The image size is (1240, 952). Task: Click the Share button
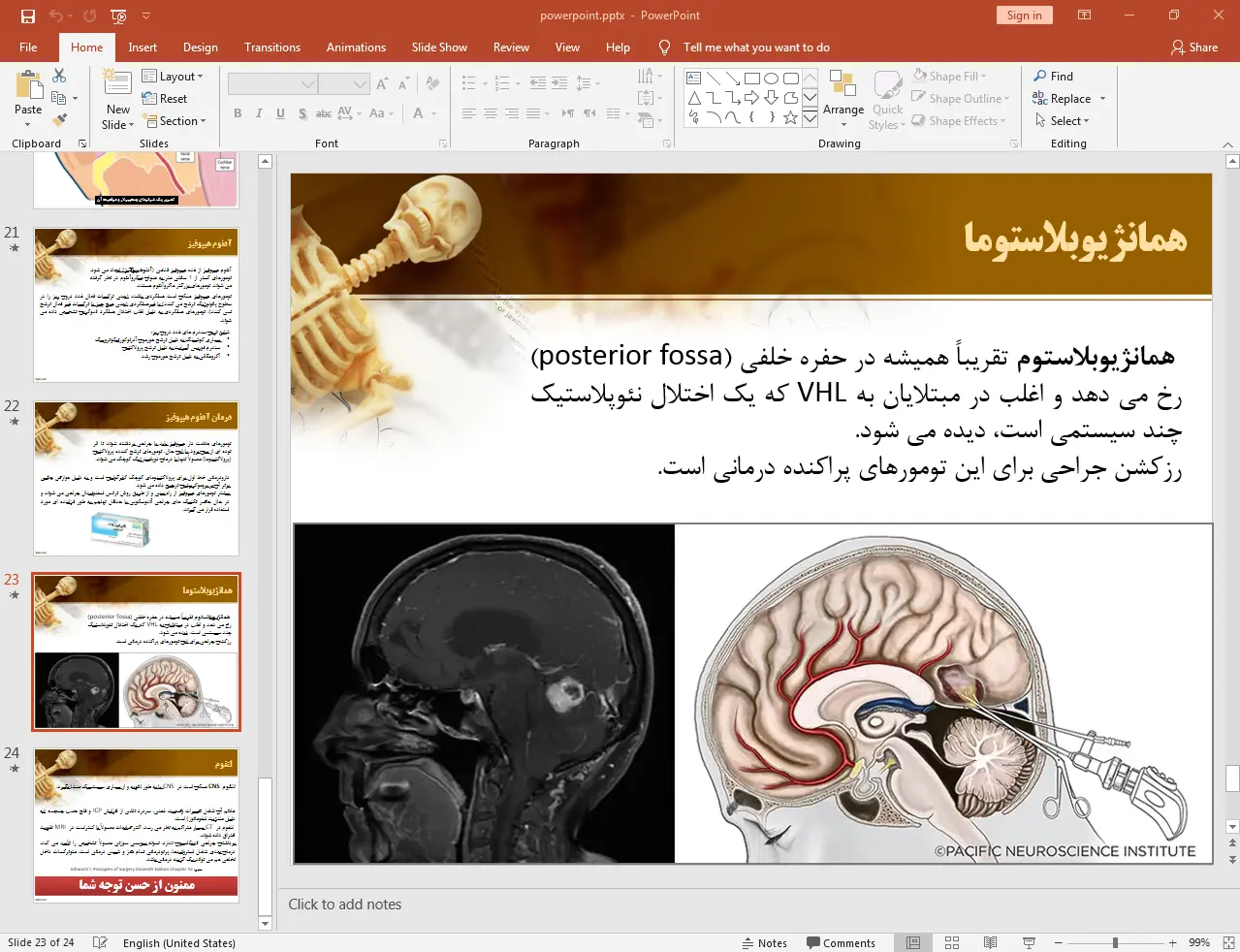pyautogui.click(x=1194, y=48)
